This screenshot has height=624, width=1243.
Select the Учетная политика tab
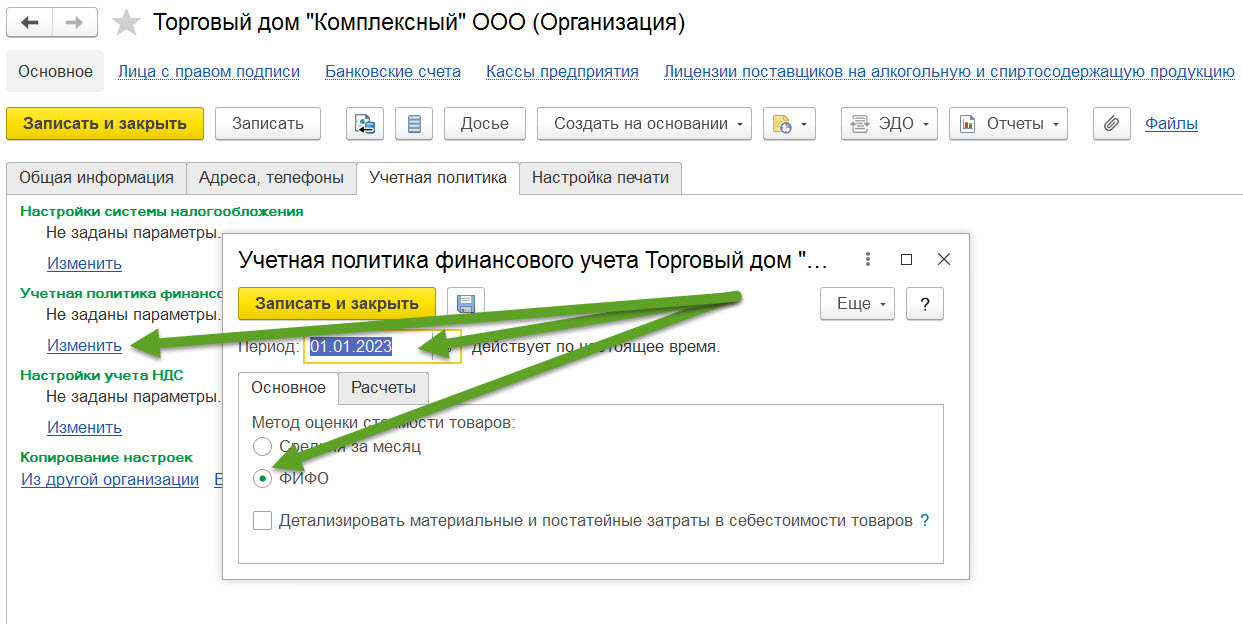click(438, 178)
